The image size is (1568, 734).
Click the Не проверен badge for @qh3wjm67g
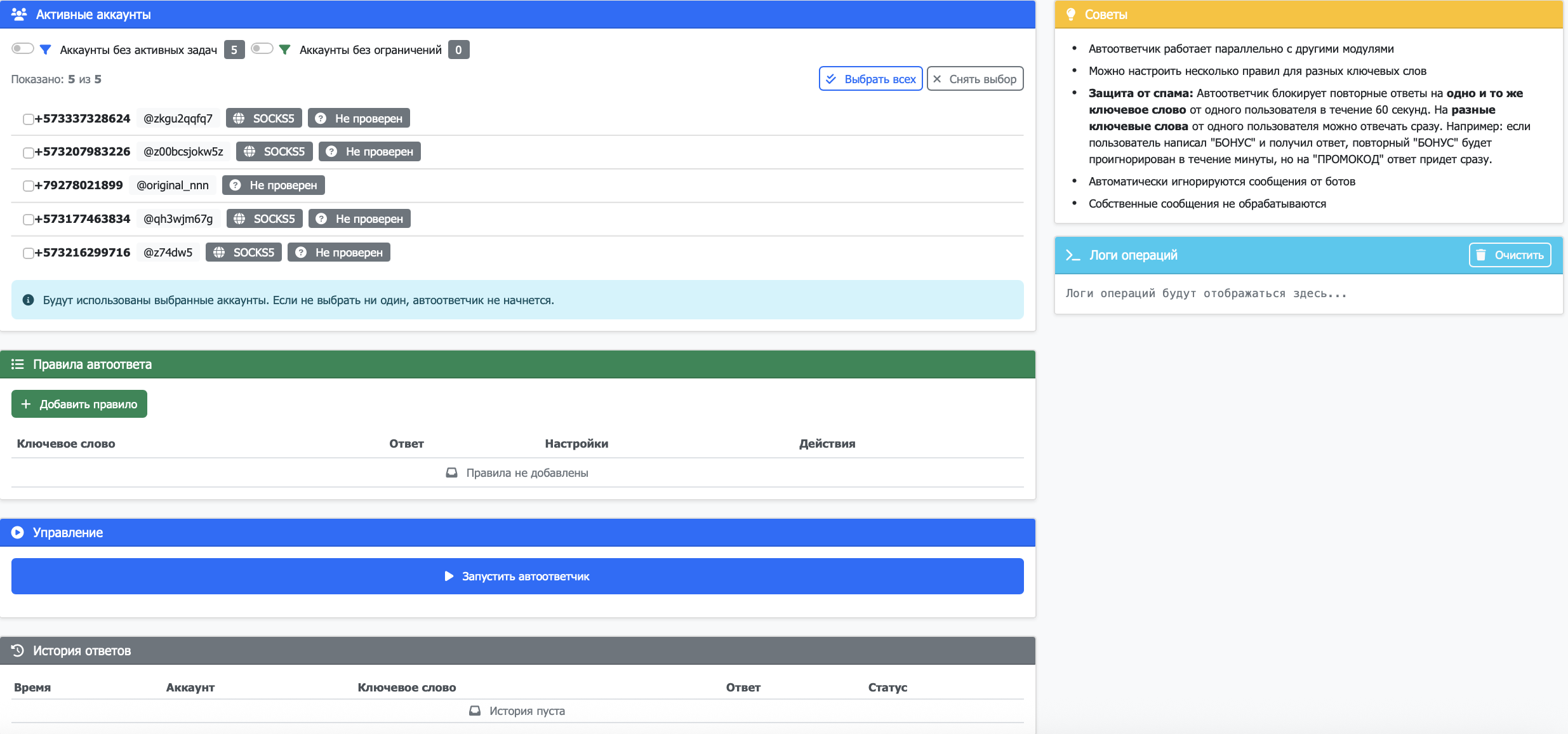tap(359, 219)
